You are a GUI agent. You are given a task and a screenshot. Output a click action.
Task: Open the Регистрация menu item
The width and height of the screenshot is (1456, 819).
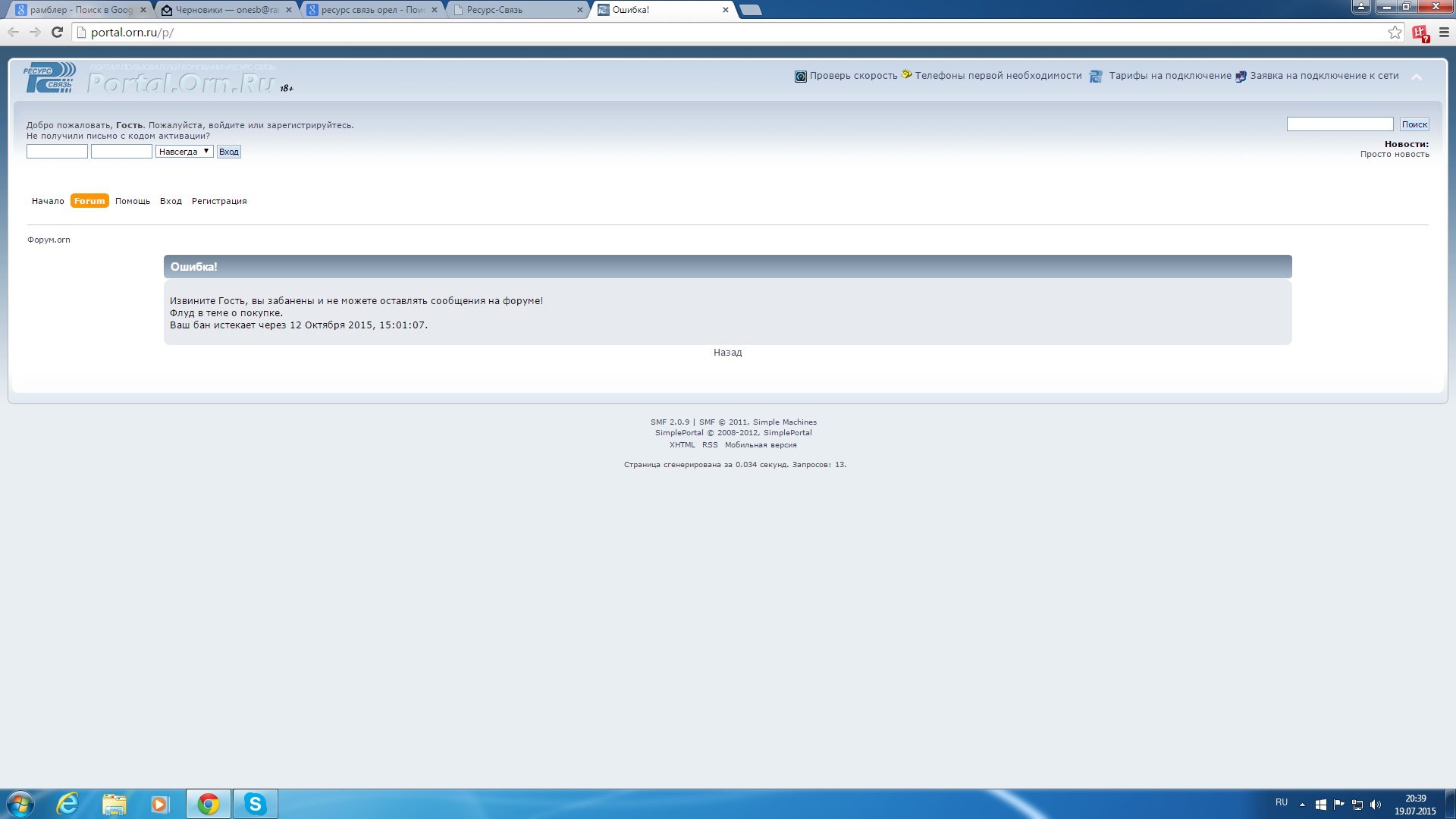click(219, 201)
